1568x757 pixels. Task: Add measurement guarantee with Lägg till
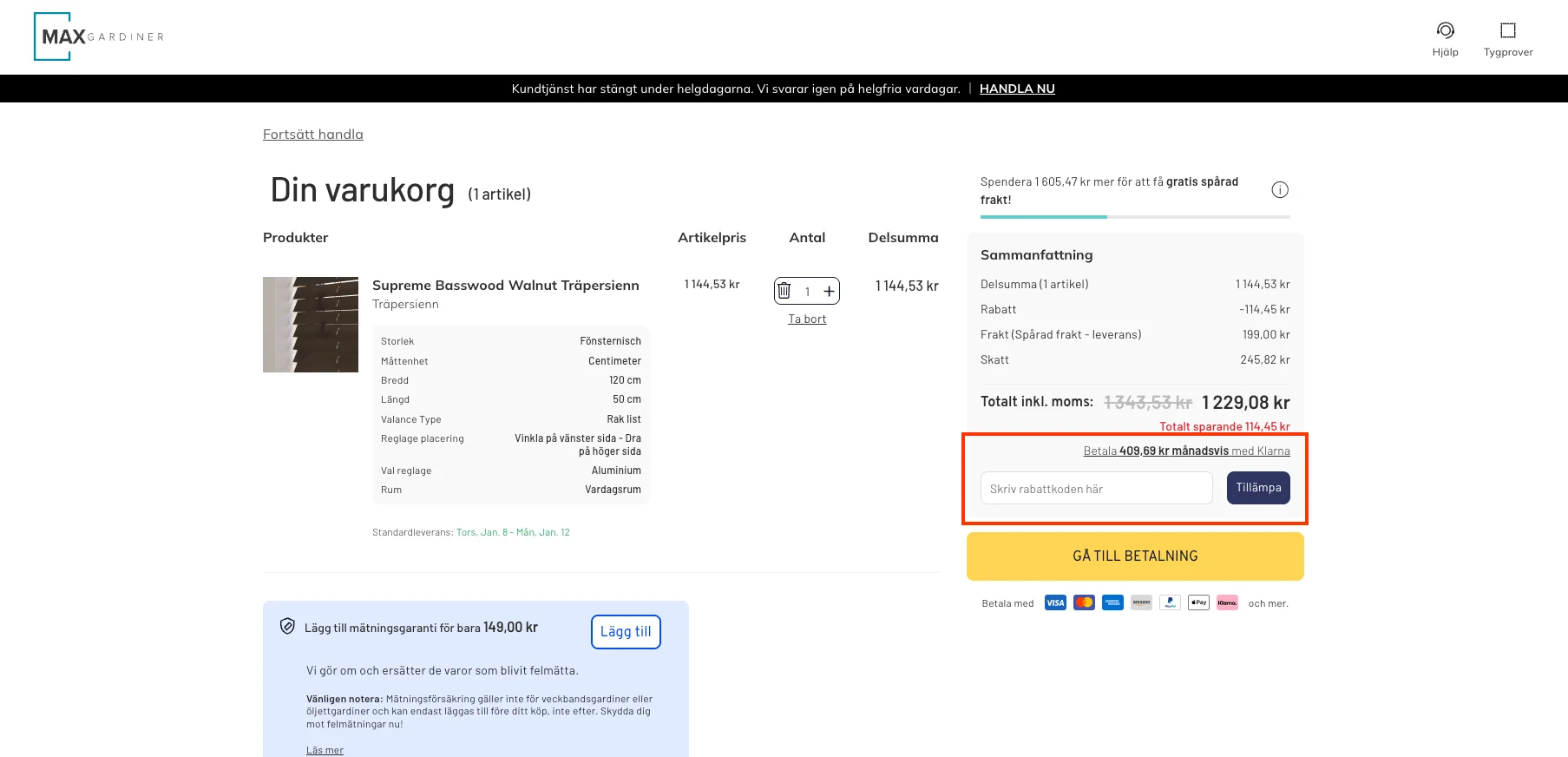coord(626,632)
